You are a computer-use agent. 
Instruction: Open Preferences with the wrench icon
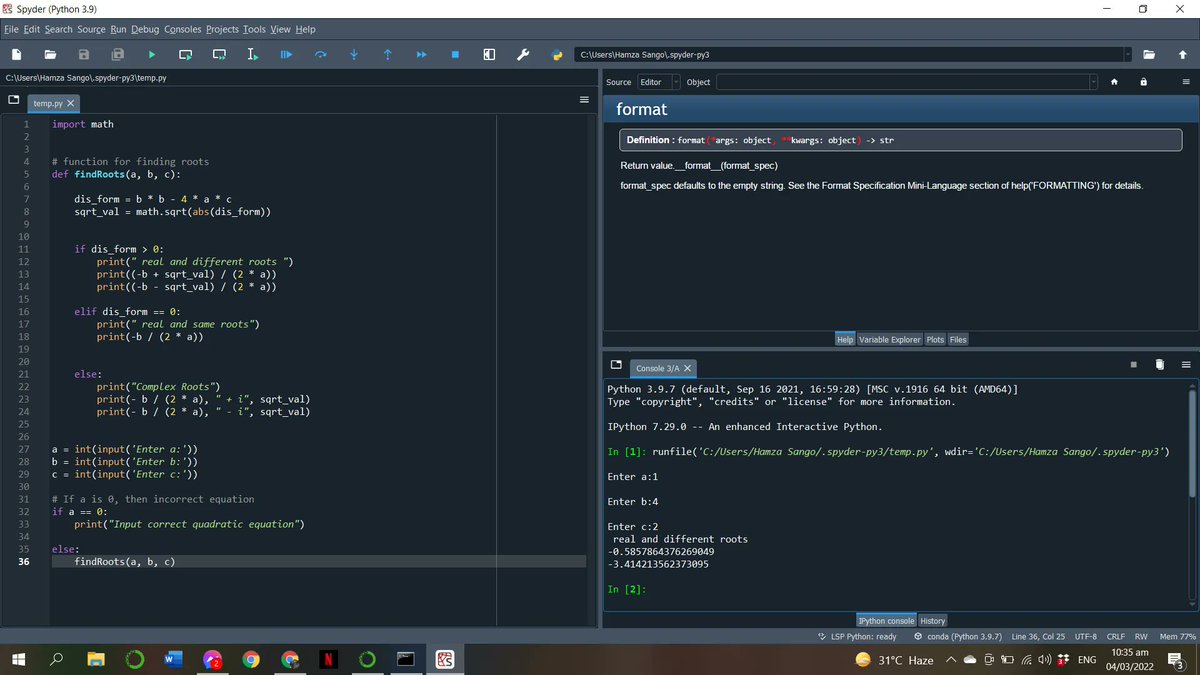point(522,55)
